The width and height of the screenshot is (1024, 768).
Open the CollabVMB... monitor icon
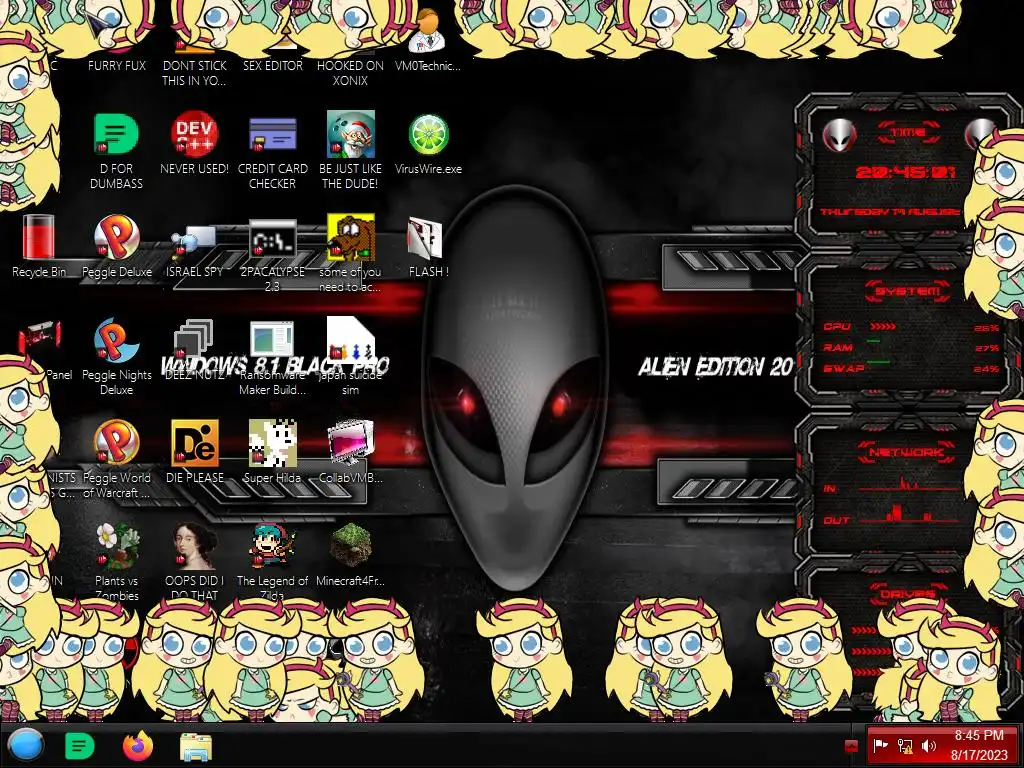[x=351, y=443]
